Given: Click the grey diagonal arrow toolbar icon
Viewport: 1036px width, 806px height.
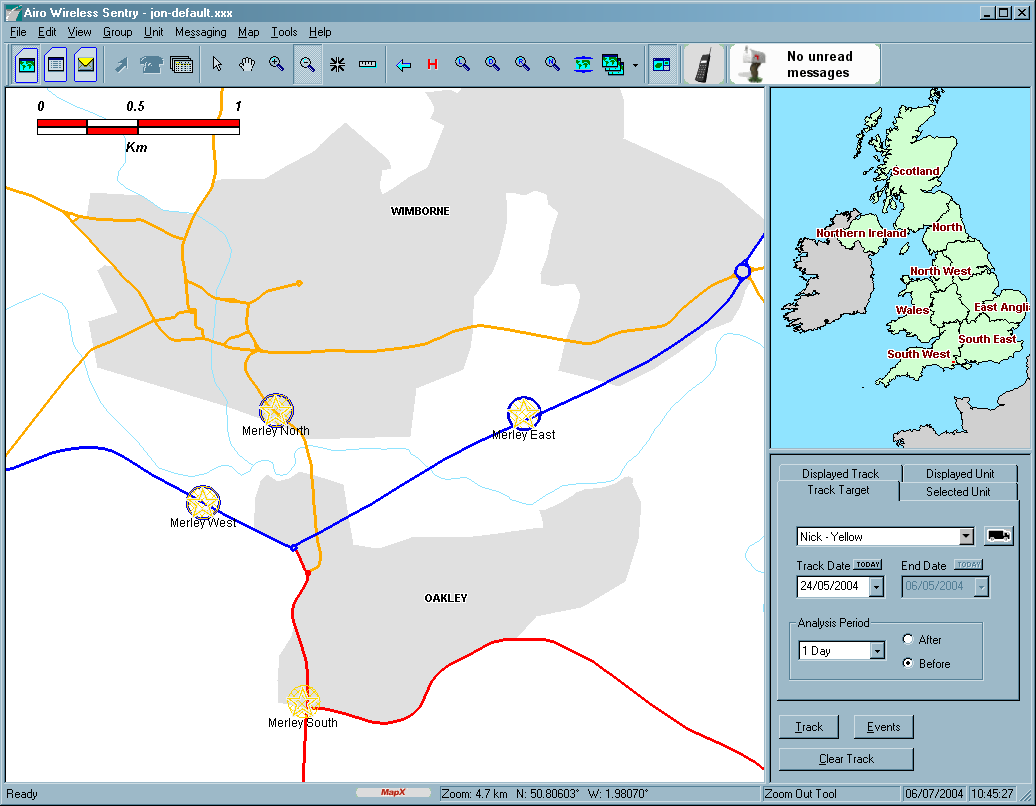Looking at the screenshot, I should 122,65.
